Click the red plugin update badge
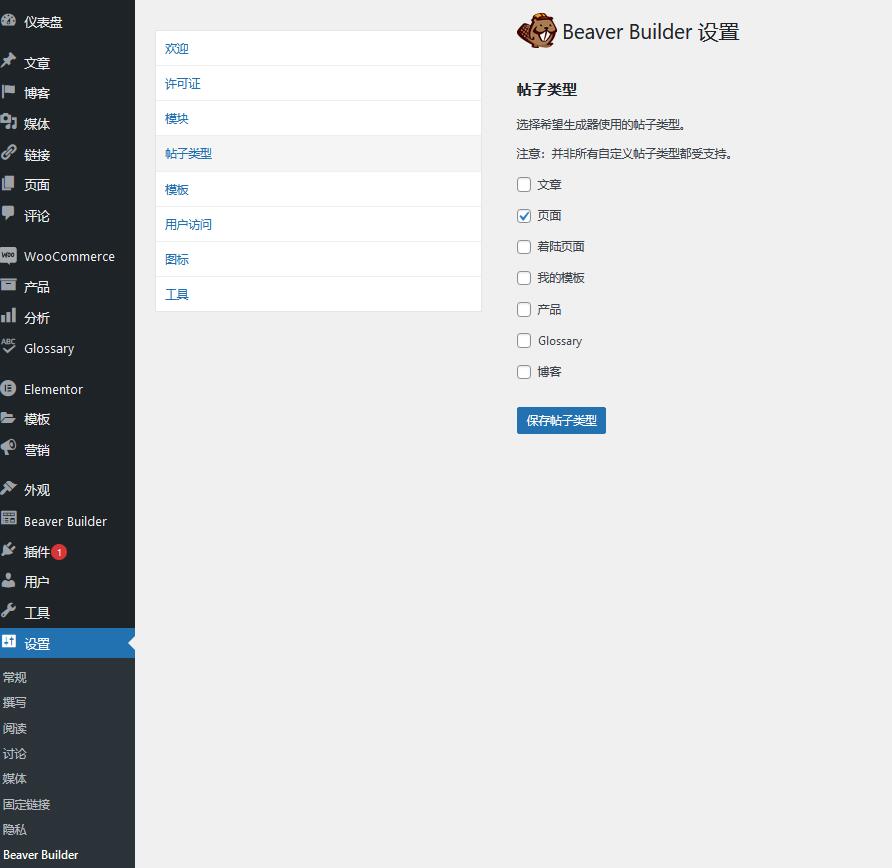The height and width of the screenshot is (868, 892). point(59,552)
